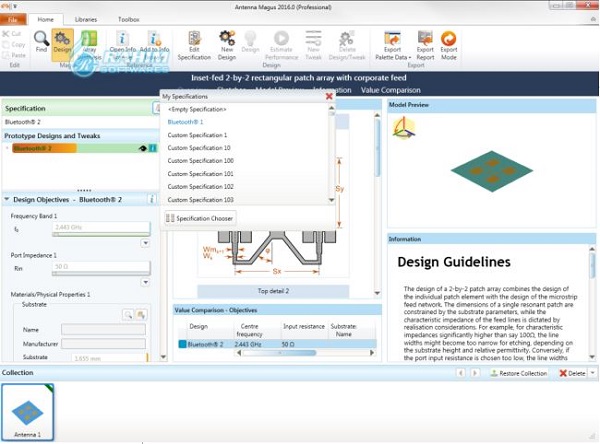Go to previous collection page arrow
Image resolution: width=600 pixels, height=444 pixels.
pos(461,373)
